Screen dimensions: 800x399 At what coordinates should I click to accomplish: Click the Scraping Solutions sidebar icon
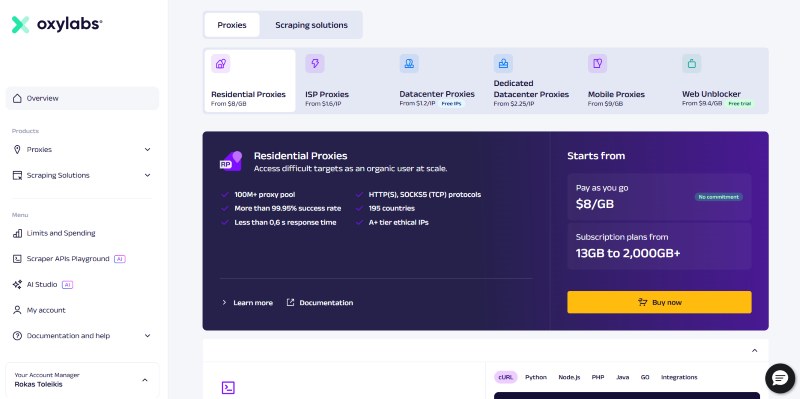[17, 175]
